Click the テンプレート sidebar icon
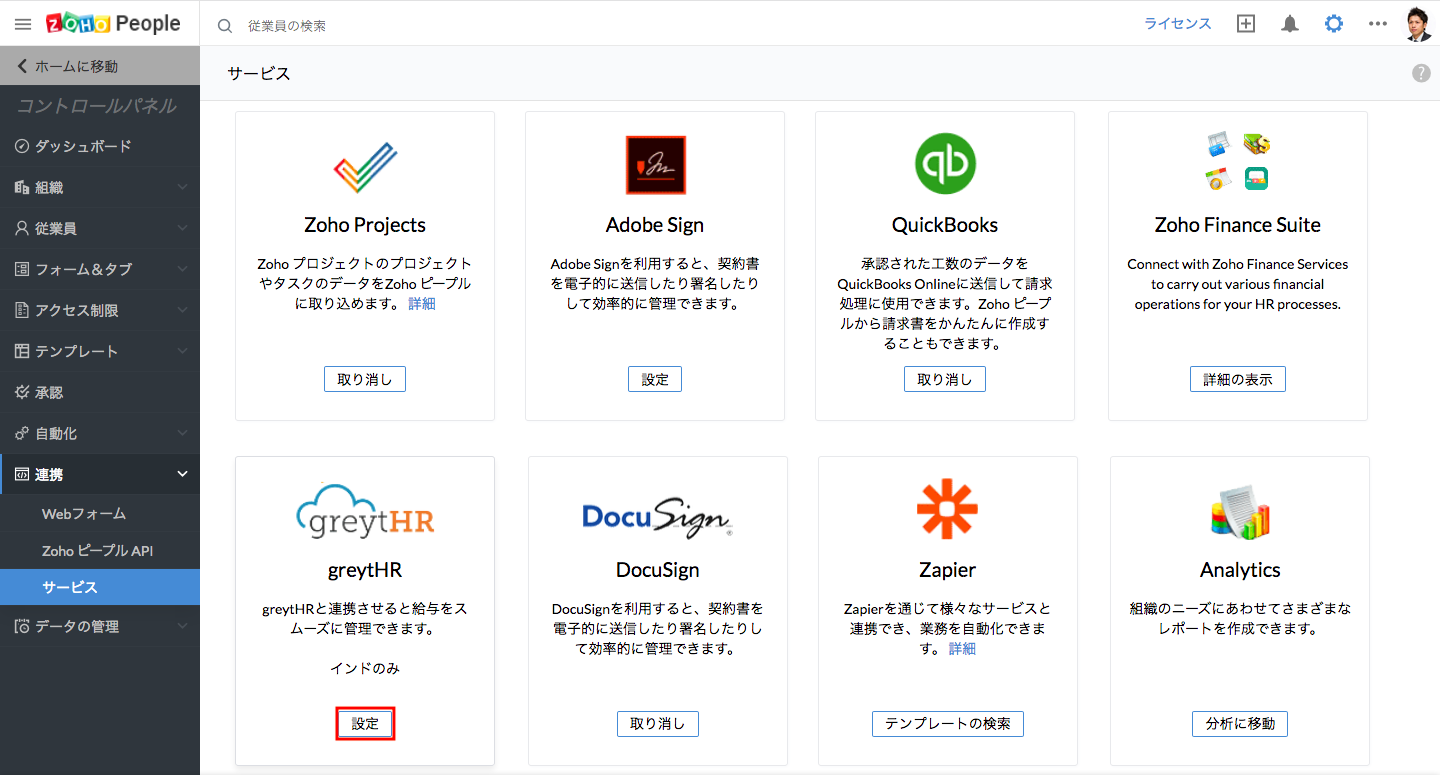The height and width of the screenshot is (775, 1440). (22, 351)
